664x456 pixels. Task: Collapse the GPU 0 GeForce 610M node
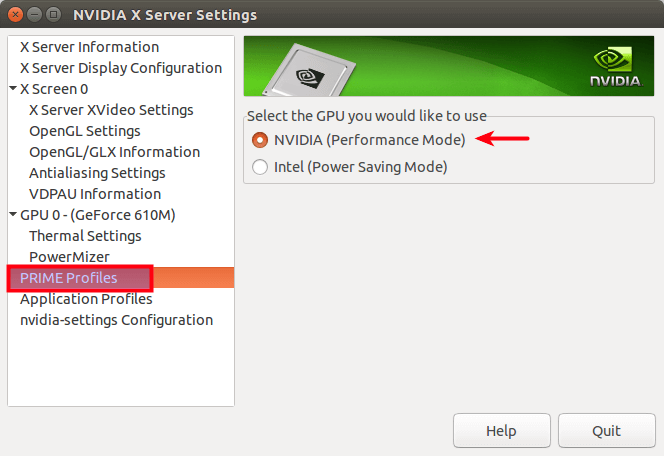tap(13, 215)
